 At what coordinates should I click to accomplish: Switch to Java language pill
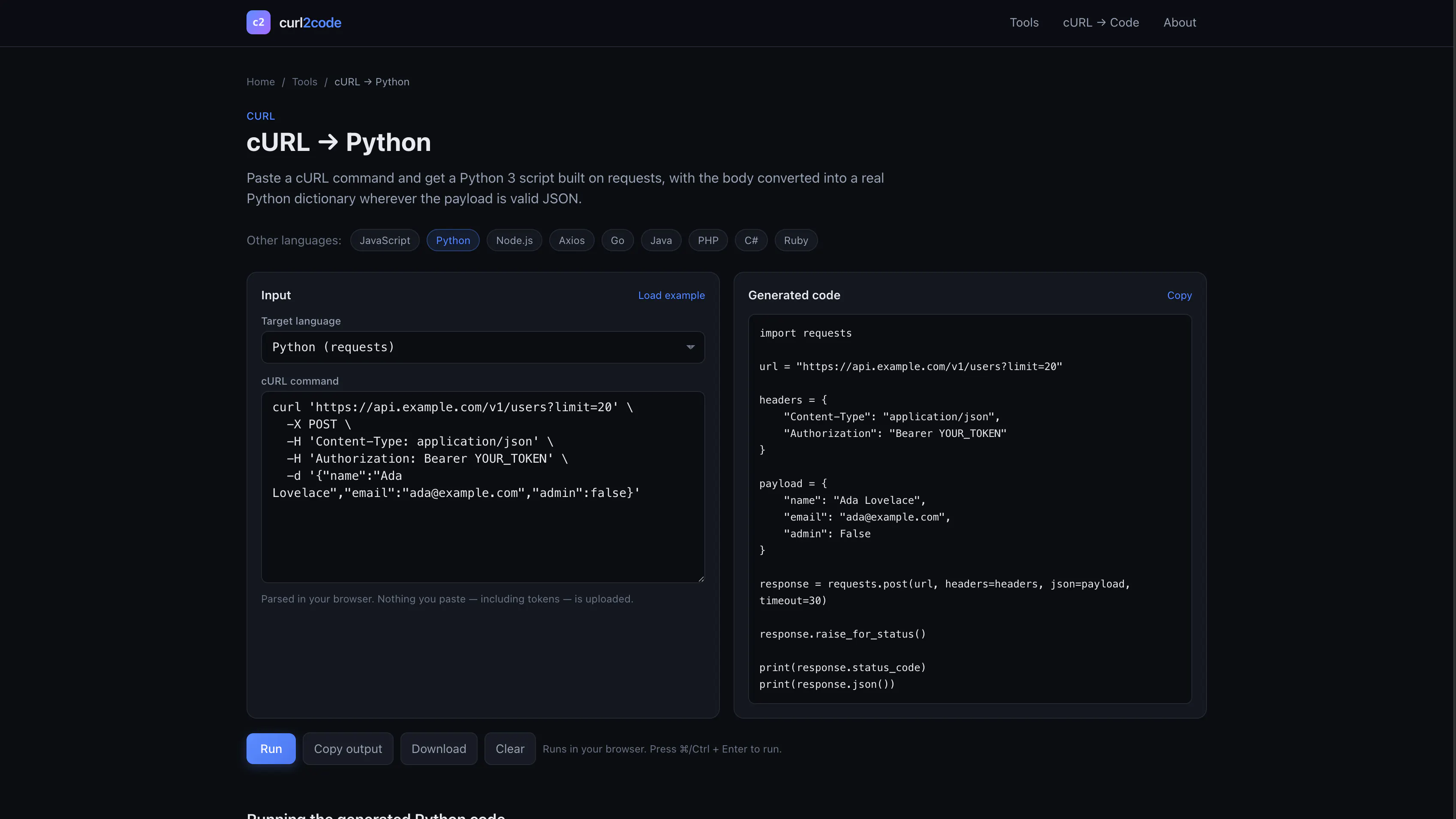661,240
